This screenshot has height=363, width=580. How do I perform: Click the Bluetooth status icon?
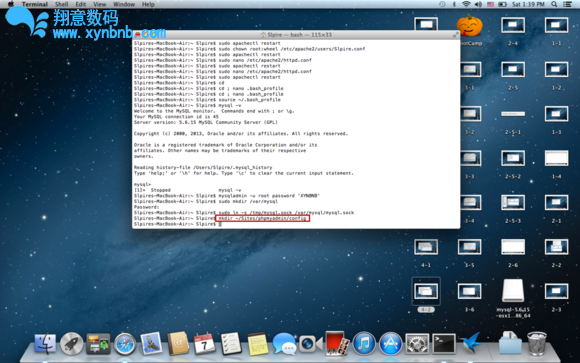click(454, 4)
